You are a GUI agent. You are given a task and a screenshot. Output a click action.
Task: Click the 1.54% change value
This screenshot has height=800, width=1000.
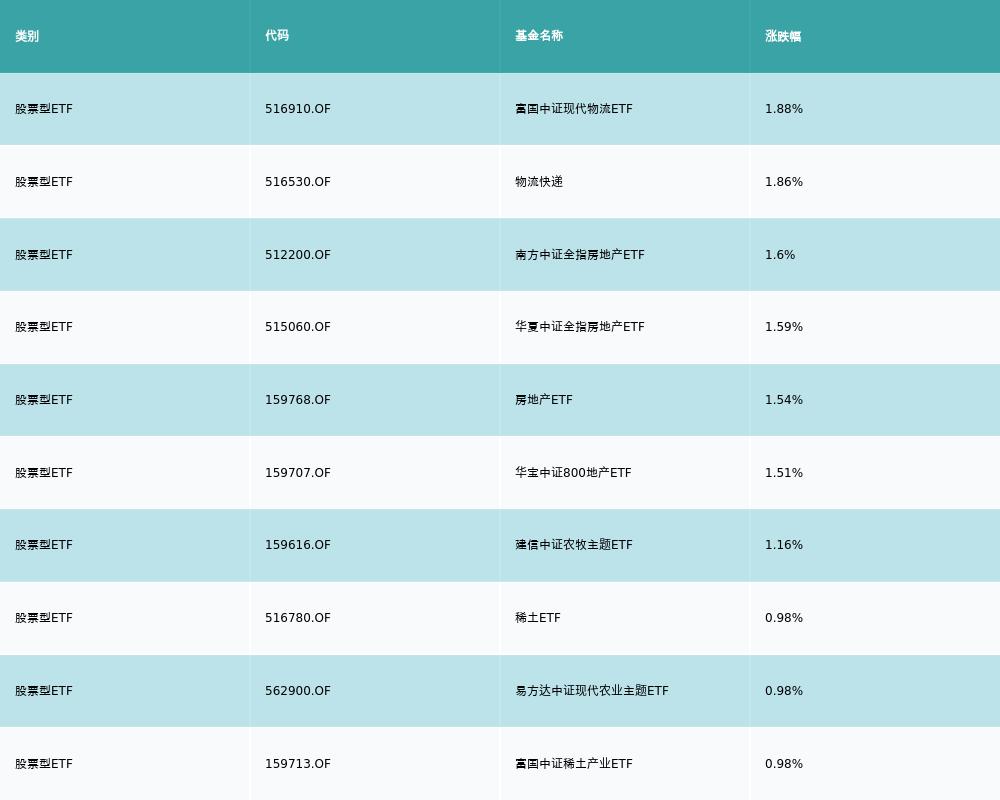[x=784, y=399]
